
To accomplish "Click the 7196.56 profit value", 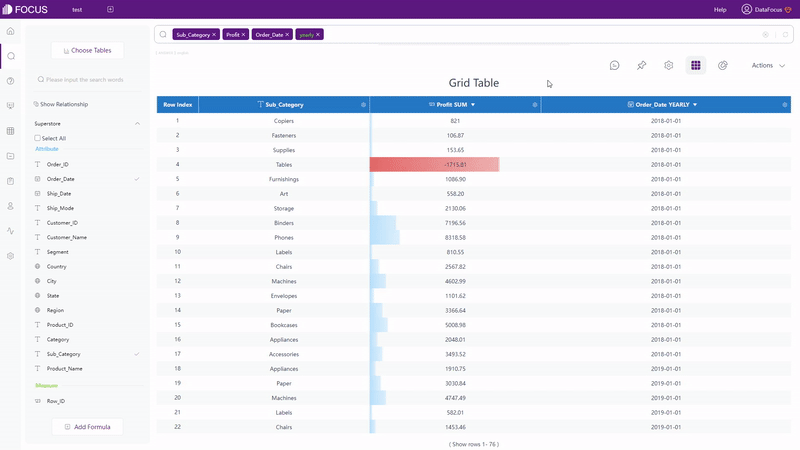I will [x=455, y=223].
